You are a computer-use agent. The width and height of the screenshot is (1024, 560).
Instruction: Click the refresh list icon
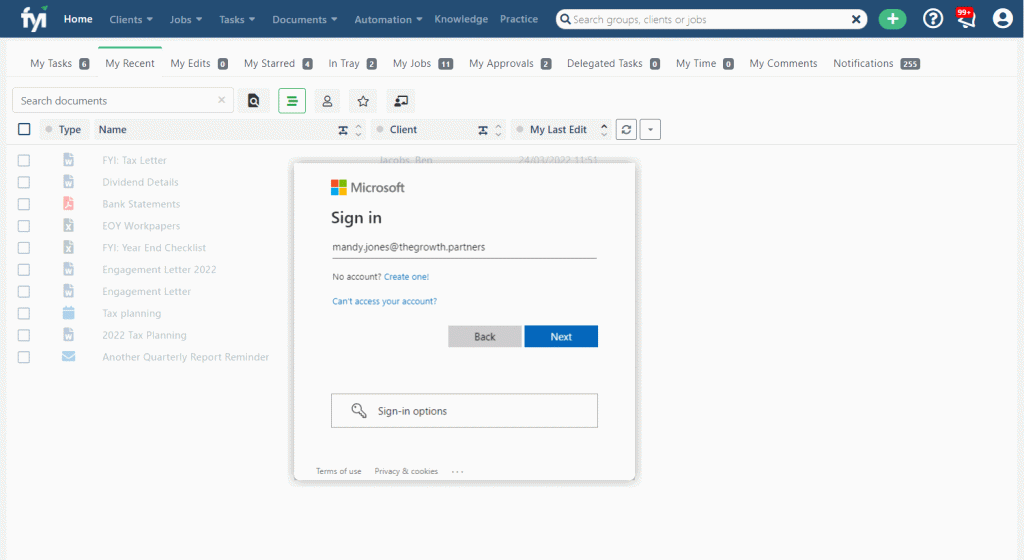pyautogui.click(x=626, y=129)
